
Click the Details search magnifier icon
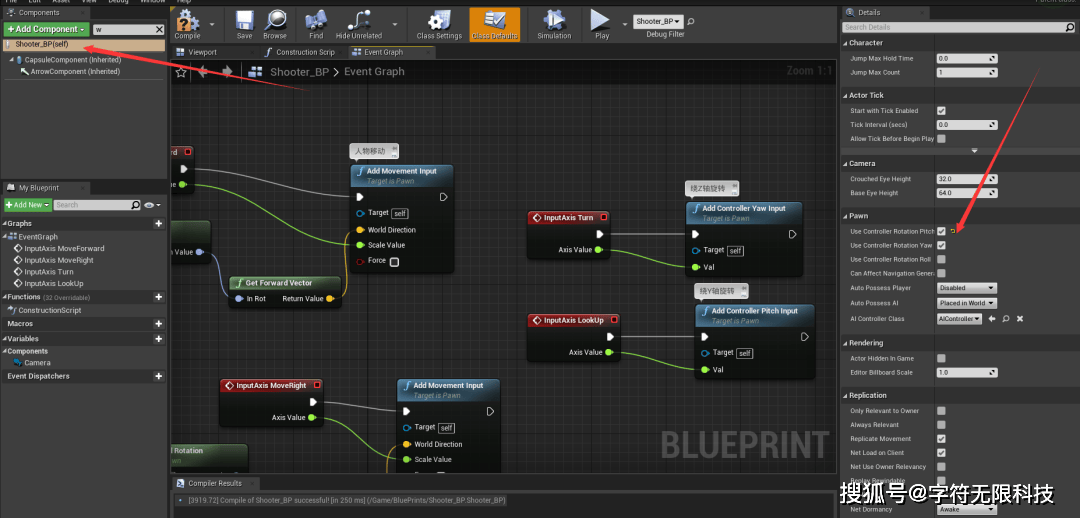1069,28
